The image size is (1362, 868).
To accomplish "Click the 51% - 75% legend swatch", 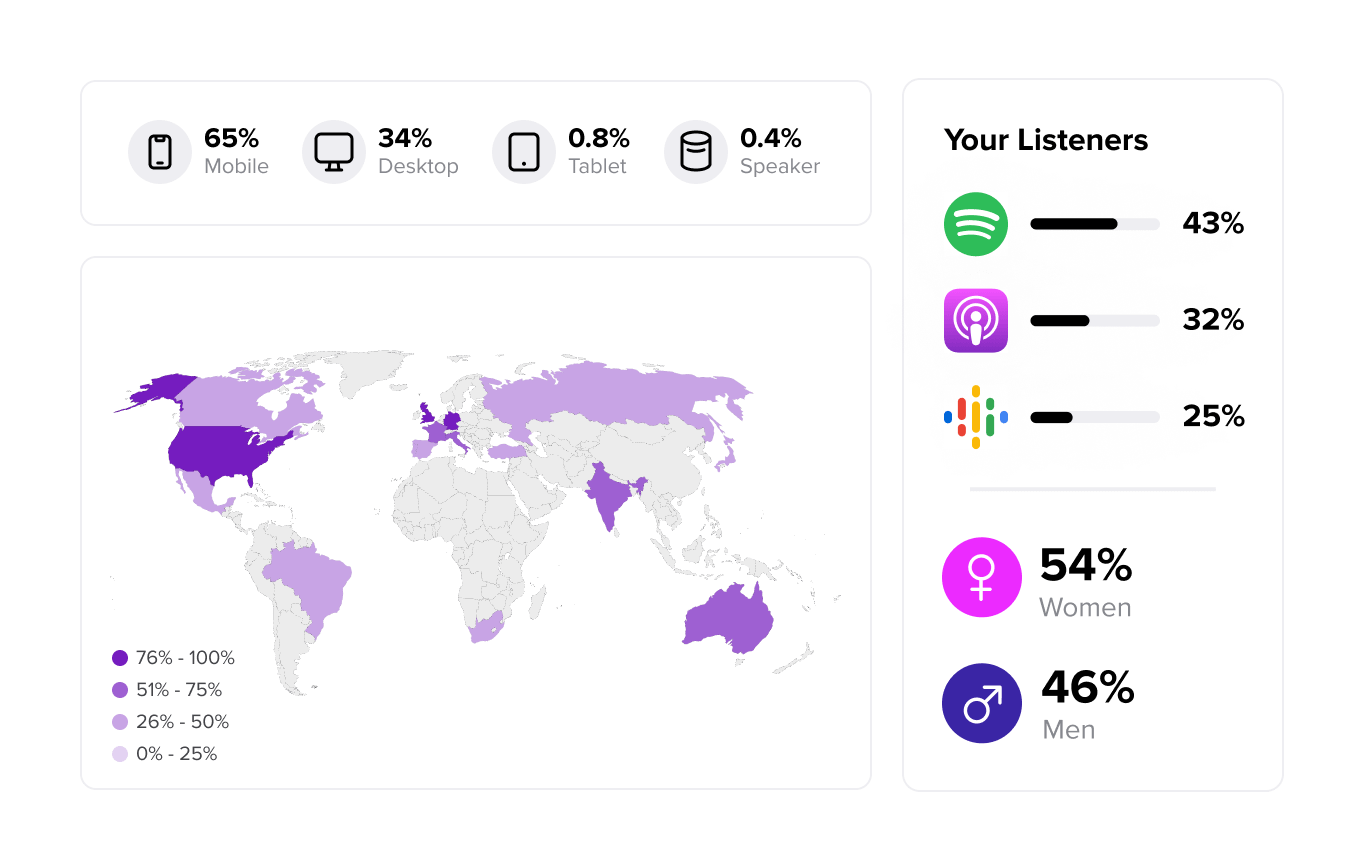I will coord(120,690).
